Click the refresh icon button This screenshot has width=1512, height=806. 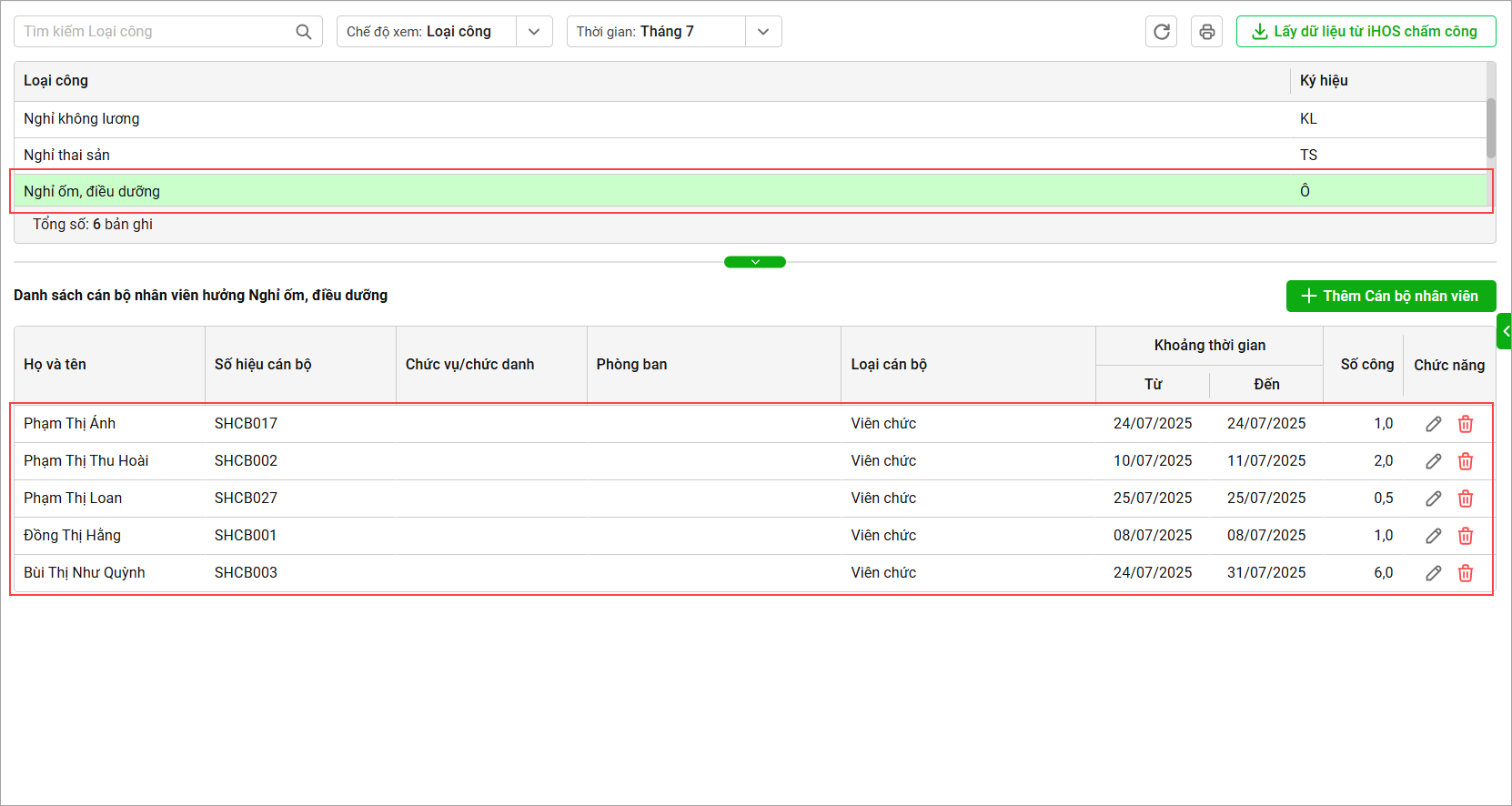[x=1161, y=32]
